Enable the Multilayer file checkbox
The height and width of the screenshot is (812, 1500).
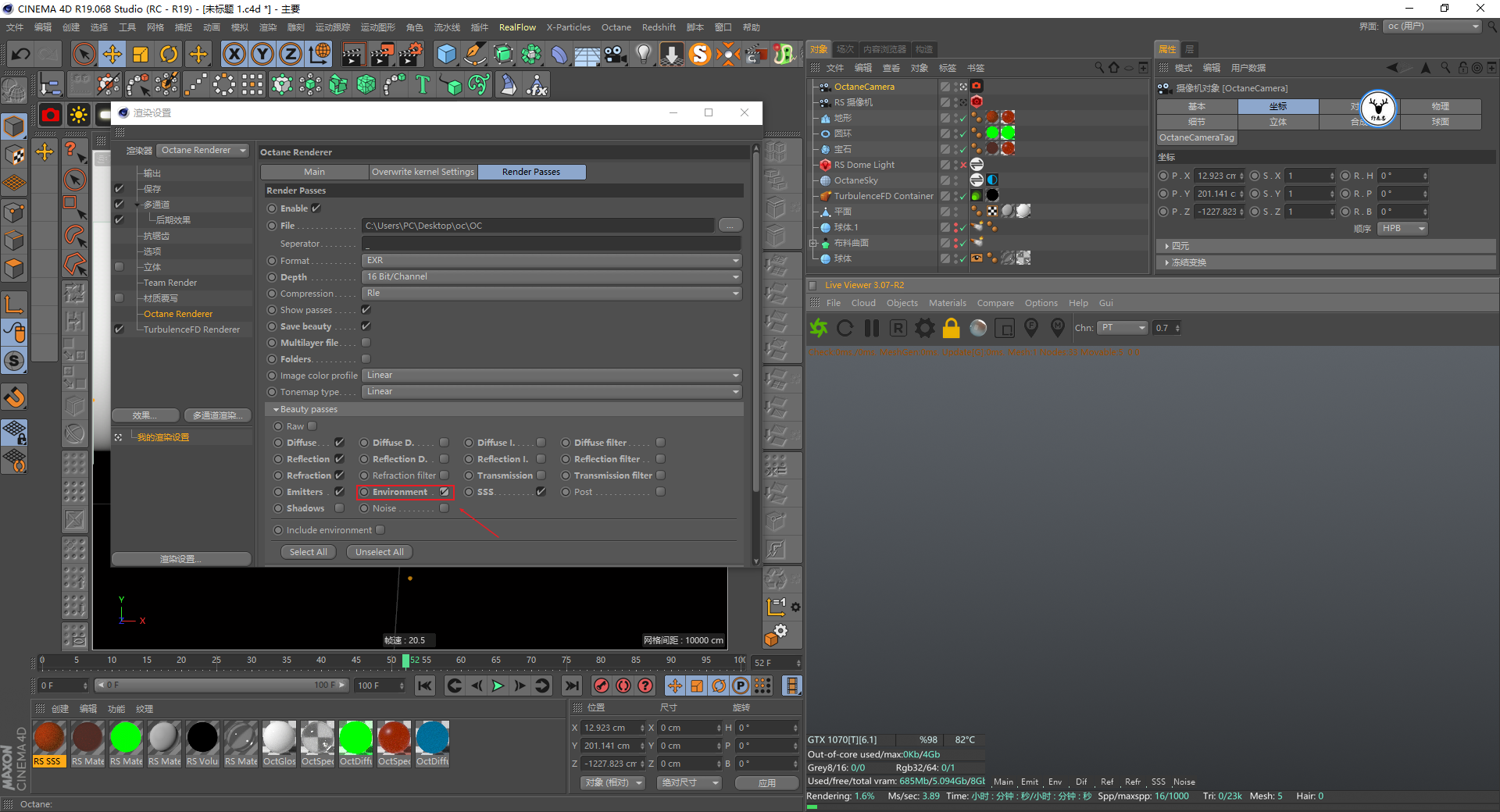point(366,343)
